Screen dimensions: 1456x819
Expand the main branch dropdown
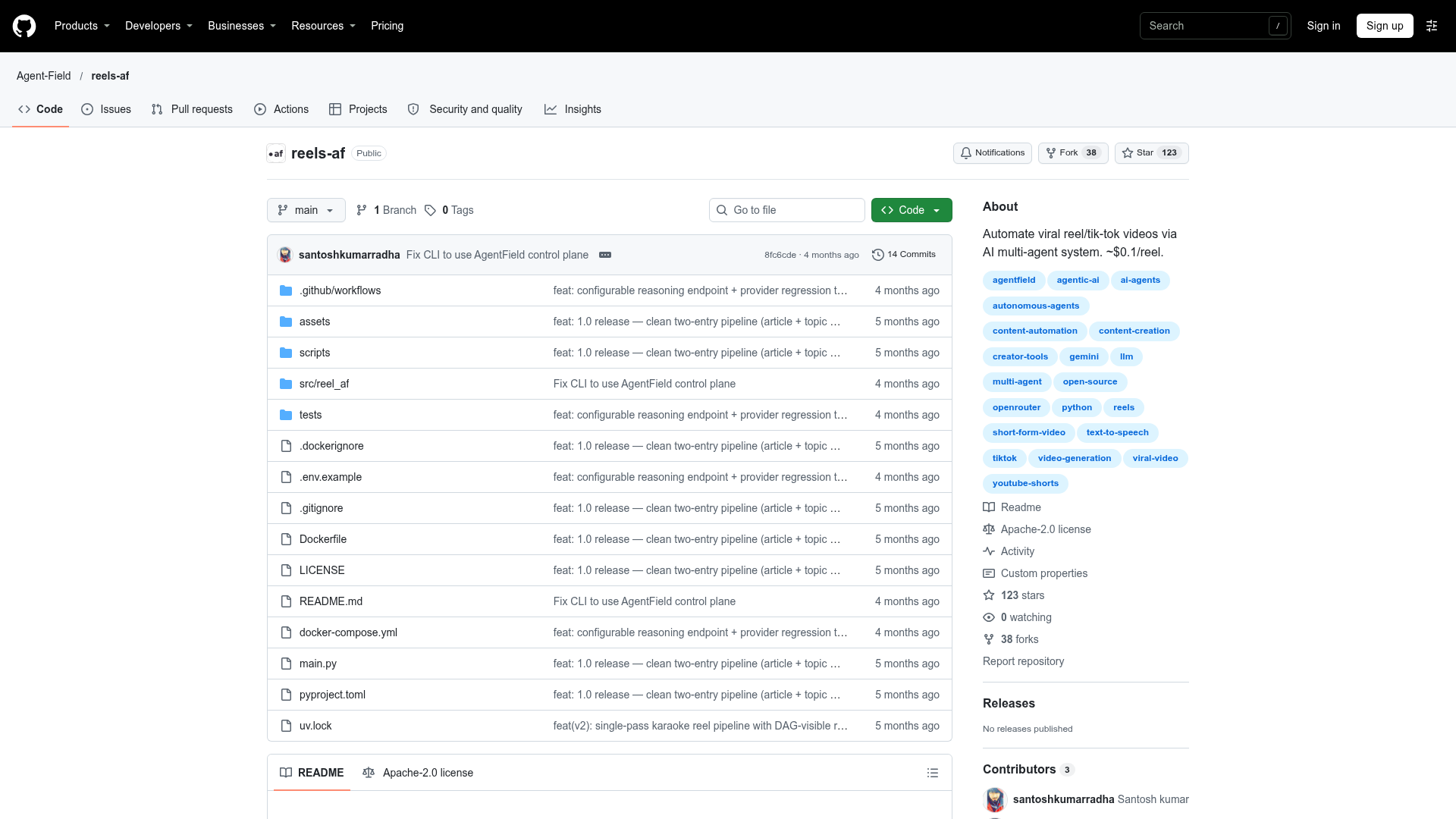(306, 210)
